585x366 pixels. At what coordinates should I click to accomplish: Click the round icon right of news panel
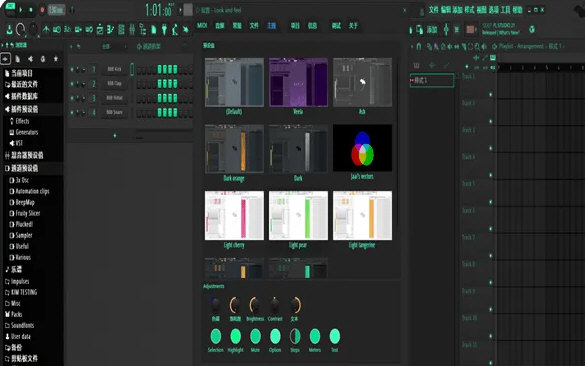pyautogui.click(x=532, y=29)
